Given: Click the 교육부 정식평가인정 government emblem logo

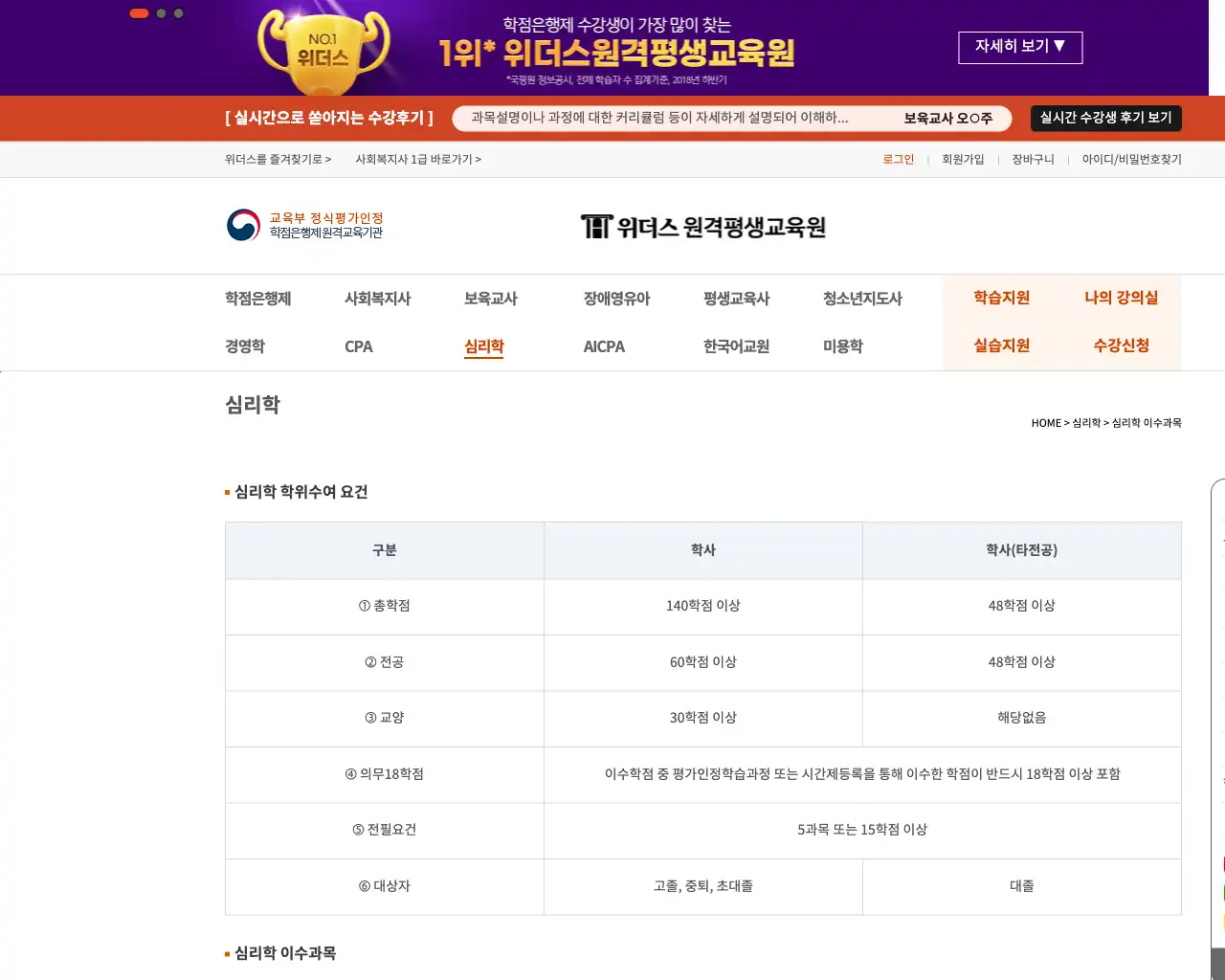Looking at the screenshot, I should [242, 226].
